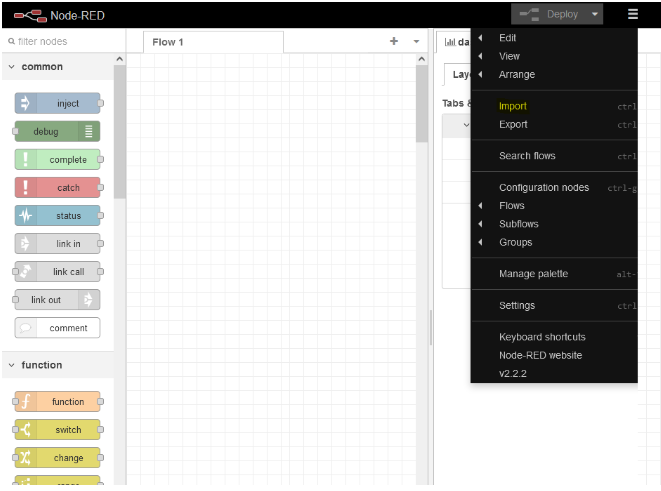
Task: Click the Deploy button
Action: pos(549,14)
